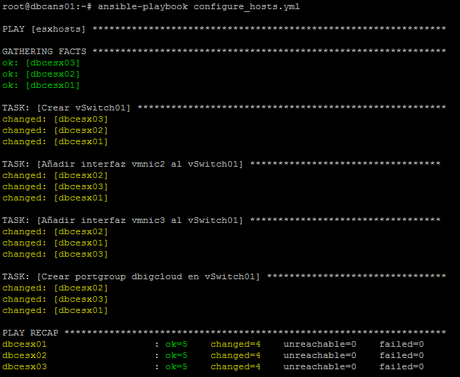Click changed: [dbcesx03] under the vmnic3 task

coord(55,255)
